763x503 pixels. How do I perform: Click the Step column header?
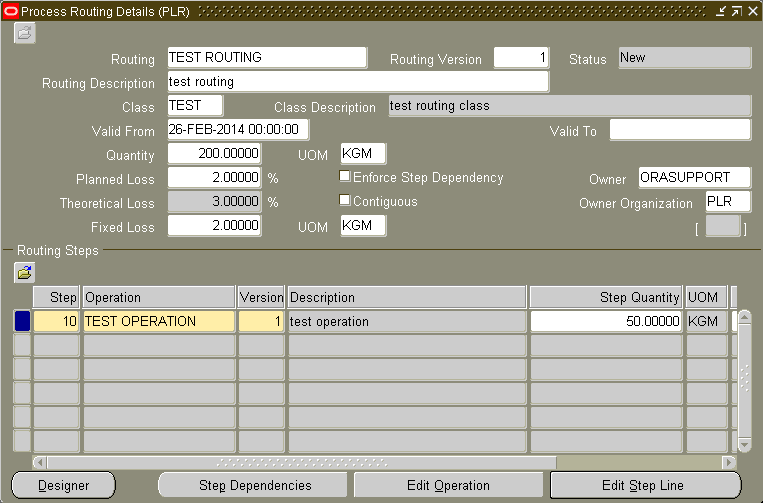pos(56,297)
